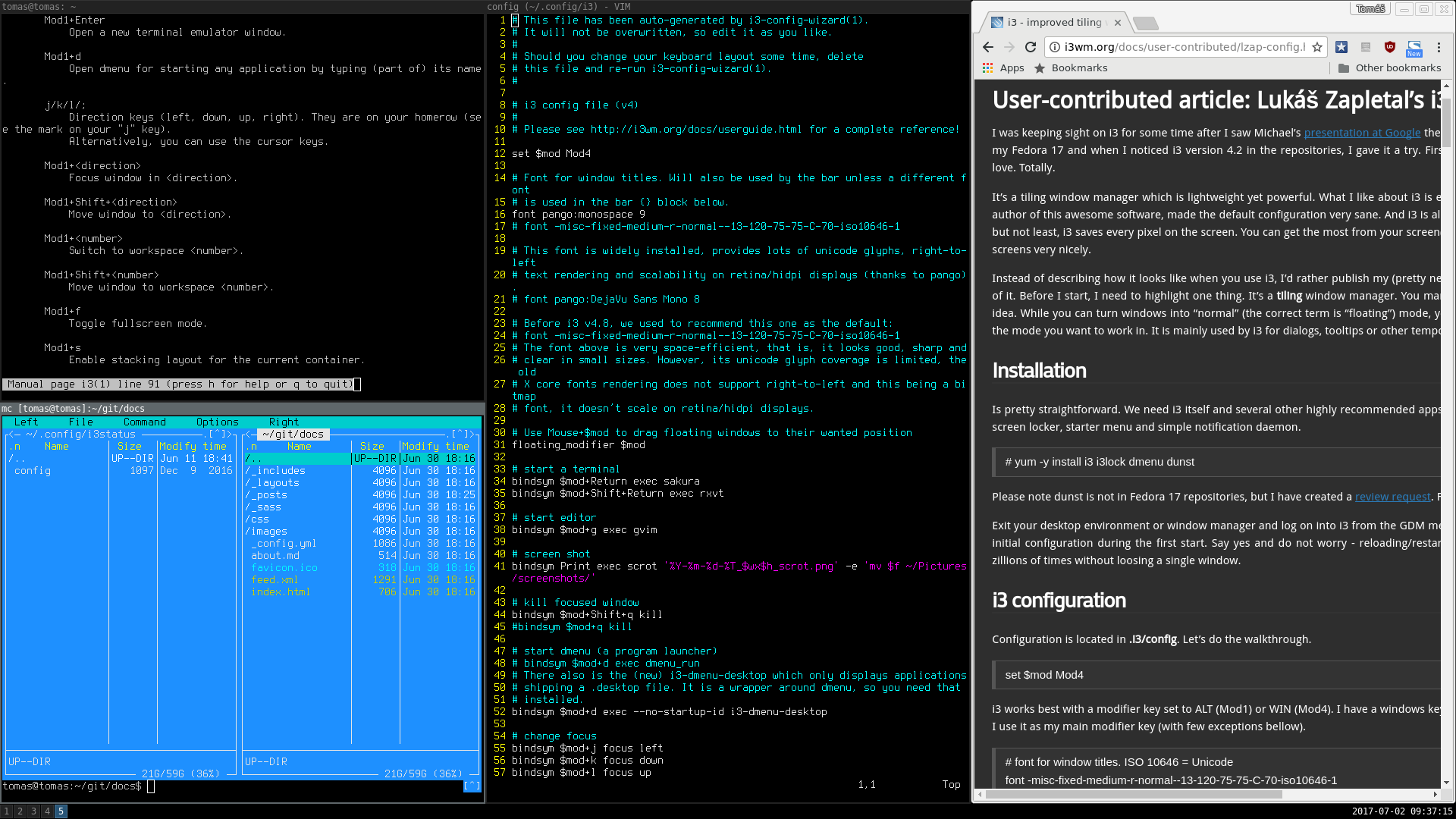Switch to i3 workspace 2
This screenshot has width=1456, height=819.
(x=20, y=811)
